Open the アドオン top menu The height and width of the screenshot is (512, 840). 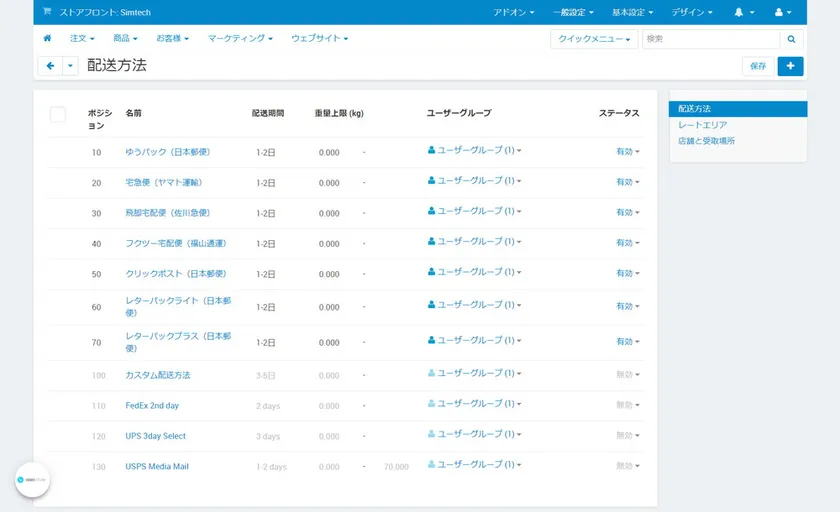pos(514,12)
